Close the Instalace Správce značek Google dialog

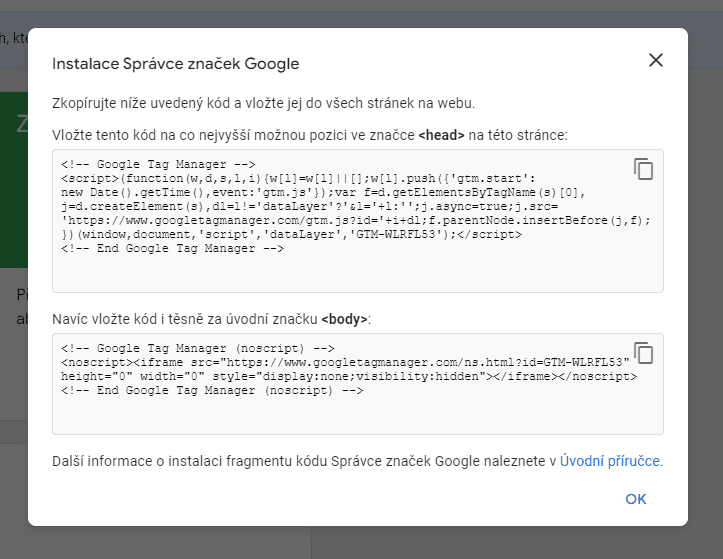pyautogui.click(x=656, y=60)
